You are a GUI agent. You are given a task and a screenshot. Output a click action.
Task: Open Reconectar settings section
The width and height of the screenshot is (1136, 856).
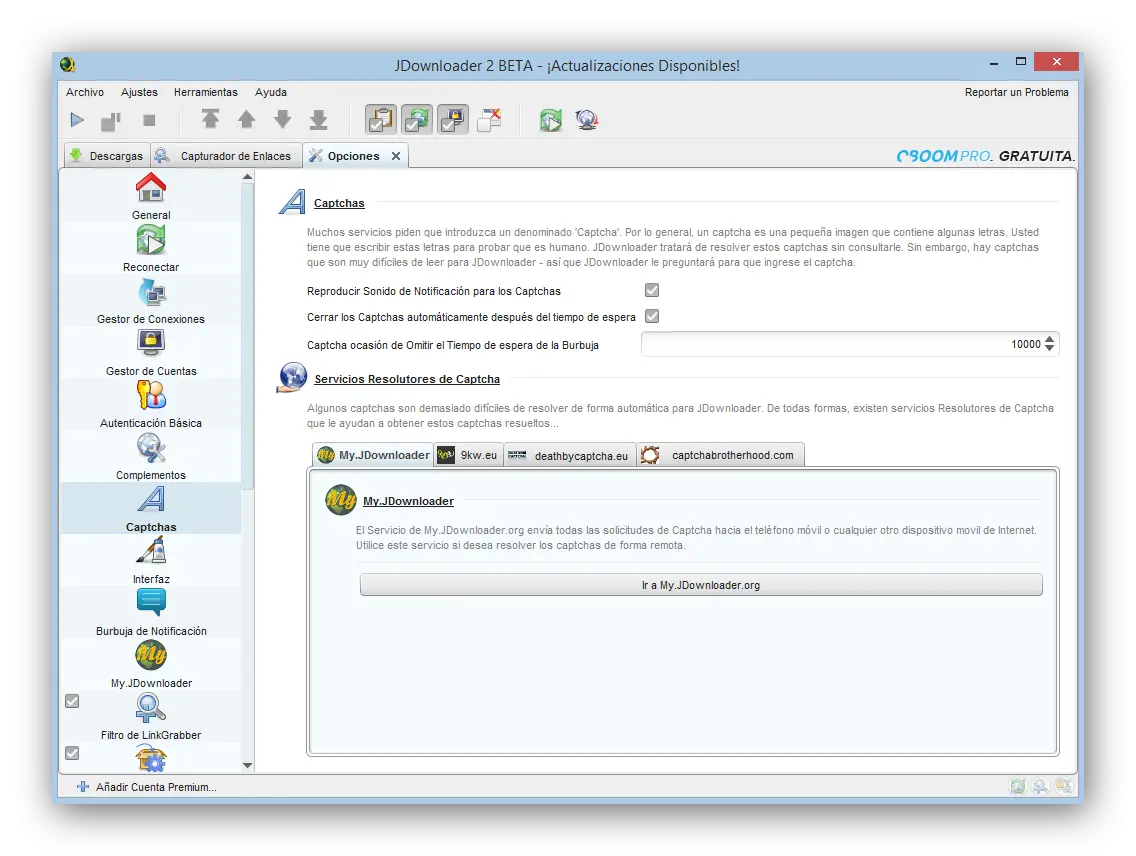(151, 248)
